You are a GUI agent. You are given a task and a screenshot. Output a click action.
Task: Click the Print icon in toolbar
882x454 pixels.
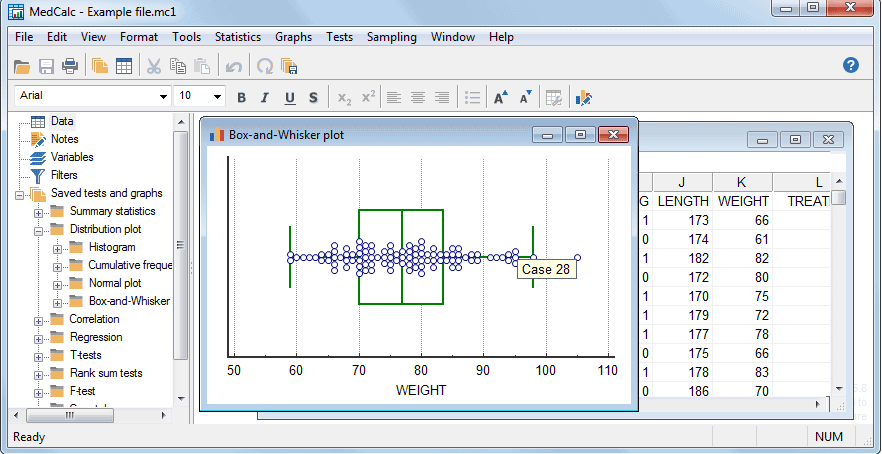pyautogui.click(x=70, y=66)
